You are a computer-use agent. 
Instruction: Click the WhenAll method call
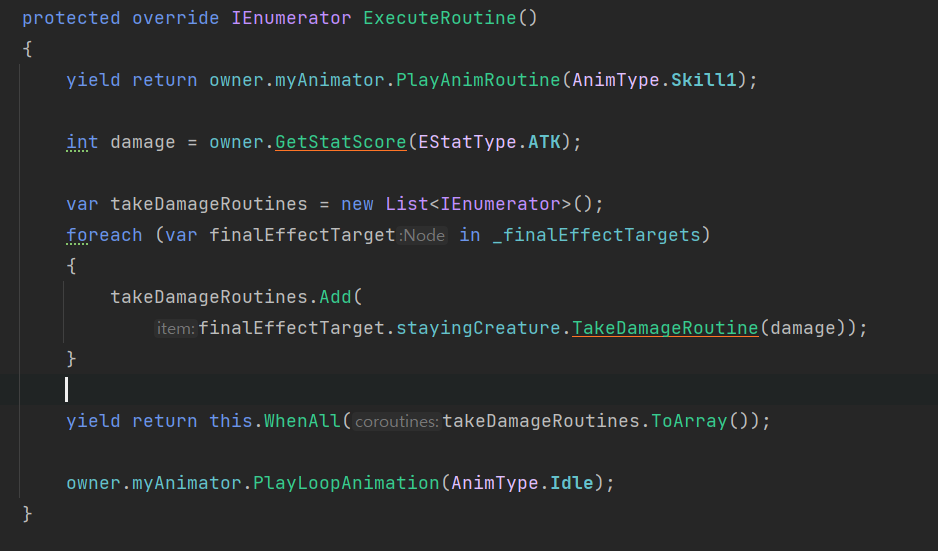tap(302, 421)
